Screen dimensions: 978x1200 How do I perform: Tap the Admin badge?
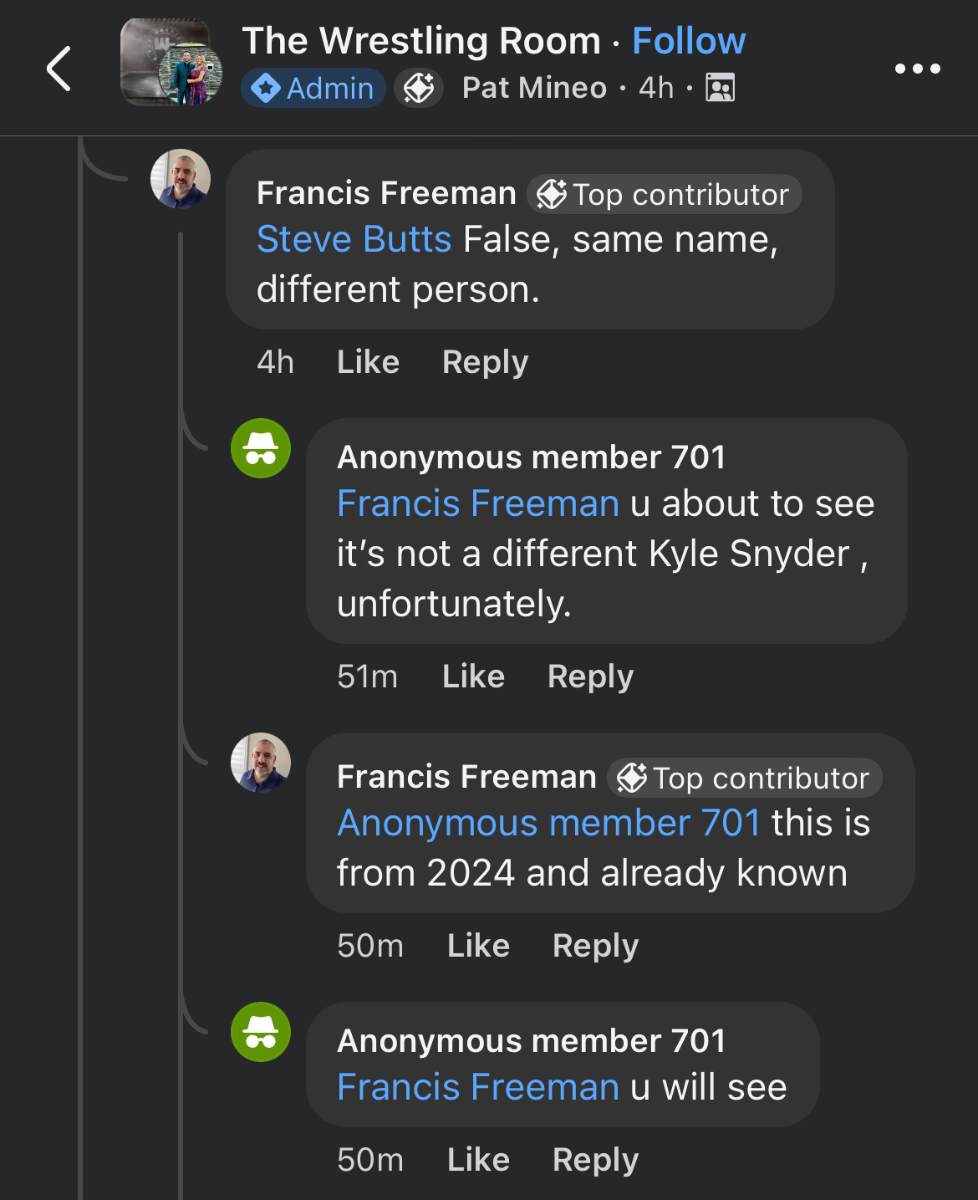(x=313, y=88)
